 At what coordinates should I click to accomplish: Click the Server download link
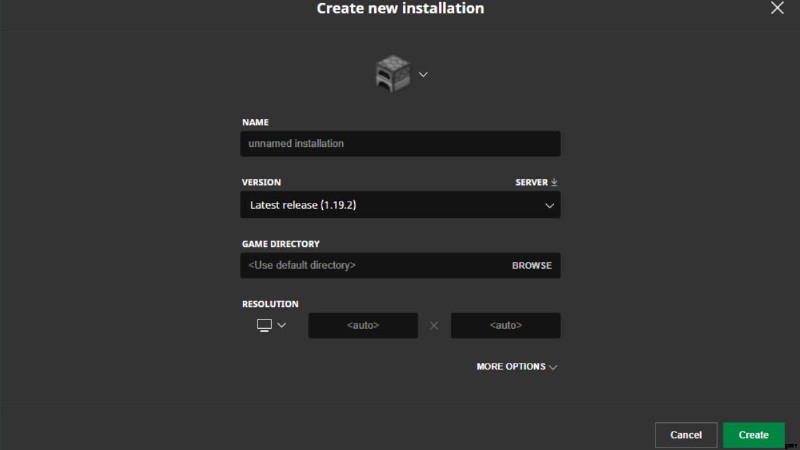[536, 182]
